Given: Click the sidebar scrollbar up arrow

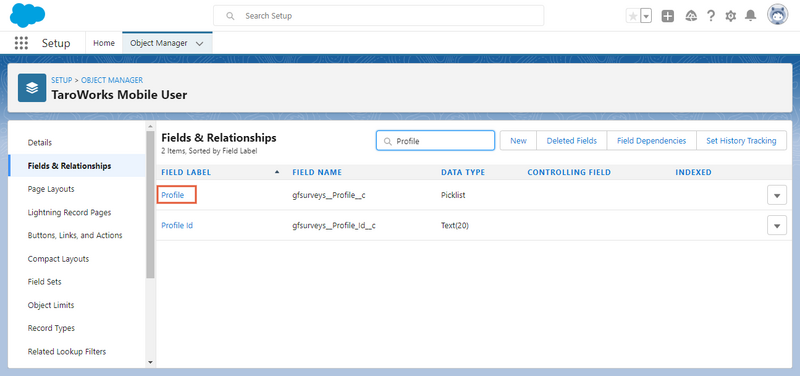Looking at the screenshot, I should pyautogui.click(x=150, y=126).
